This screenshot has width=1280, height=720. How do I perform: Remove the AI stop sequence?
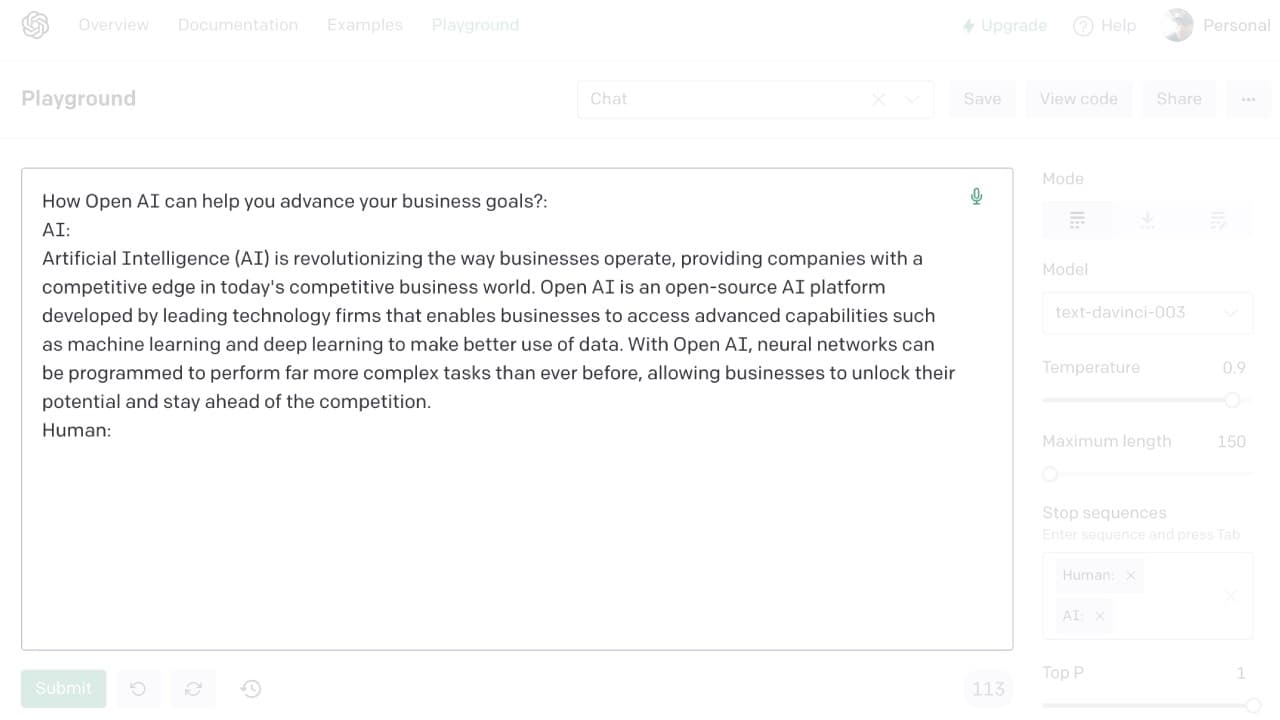click(1098, 616)
